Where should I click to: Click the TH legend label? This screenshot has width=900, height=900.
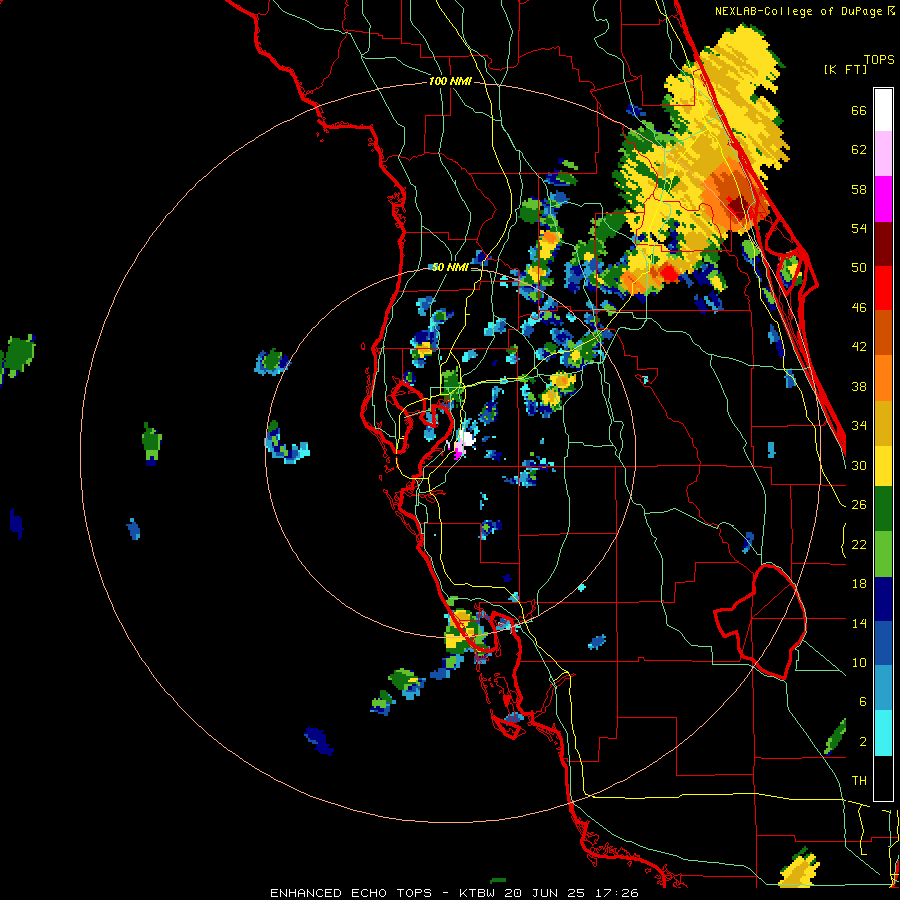click(859, 781)
